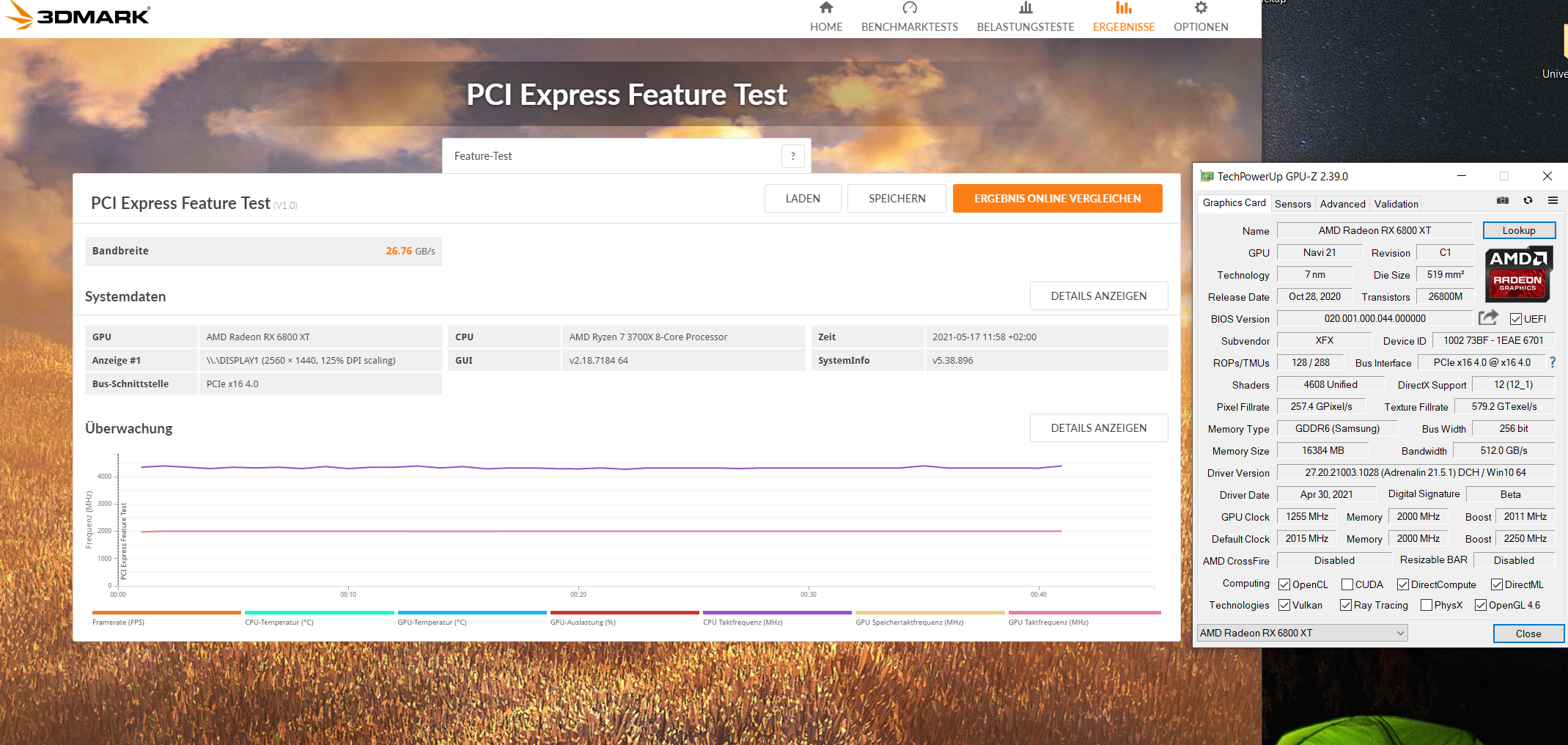Open the Advanced tab in GPU-Z
Viewport: 1568px width, 745px height.
pos(1341,204)
